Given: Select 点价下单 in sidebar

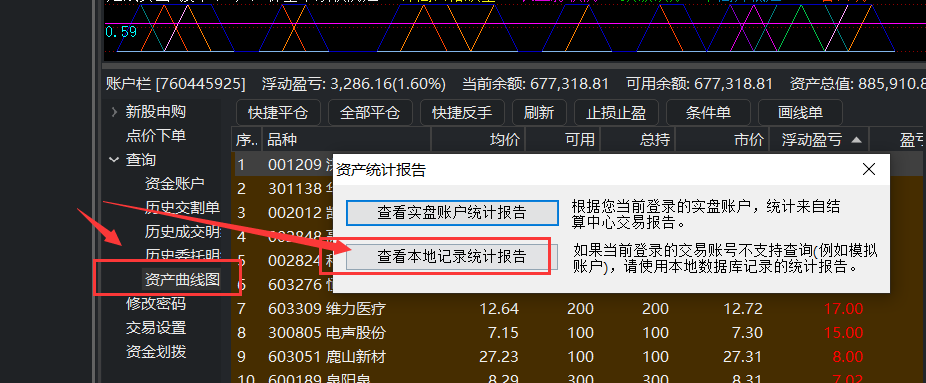Looking at the screenshot, I should coord(156,136).
